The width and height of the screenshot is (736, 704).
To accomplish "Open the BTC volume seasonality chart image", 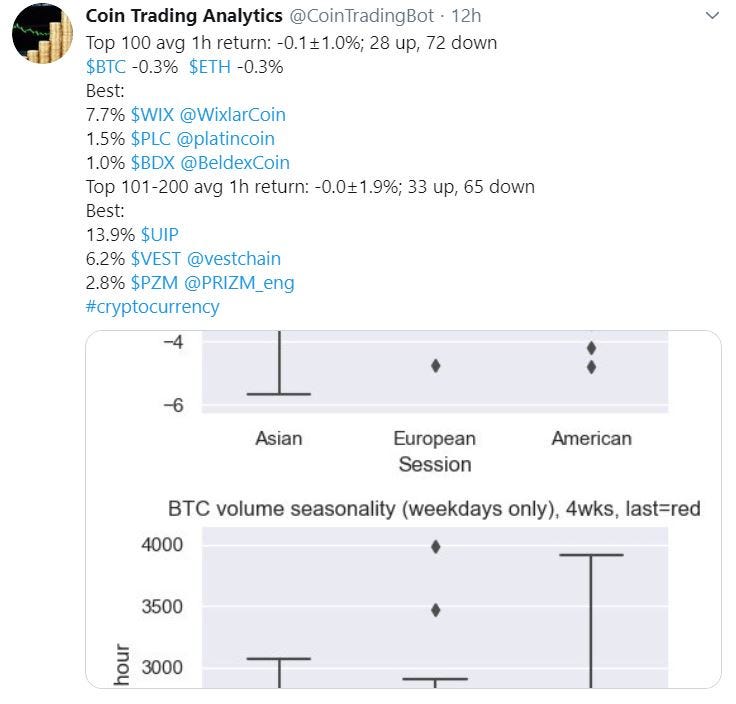I will 403,509.
